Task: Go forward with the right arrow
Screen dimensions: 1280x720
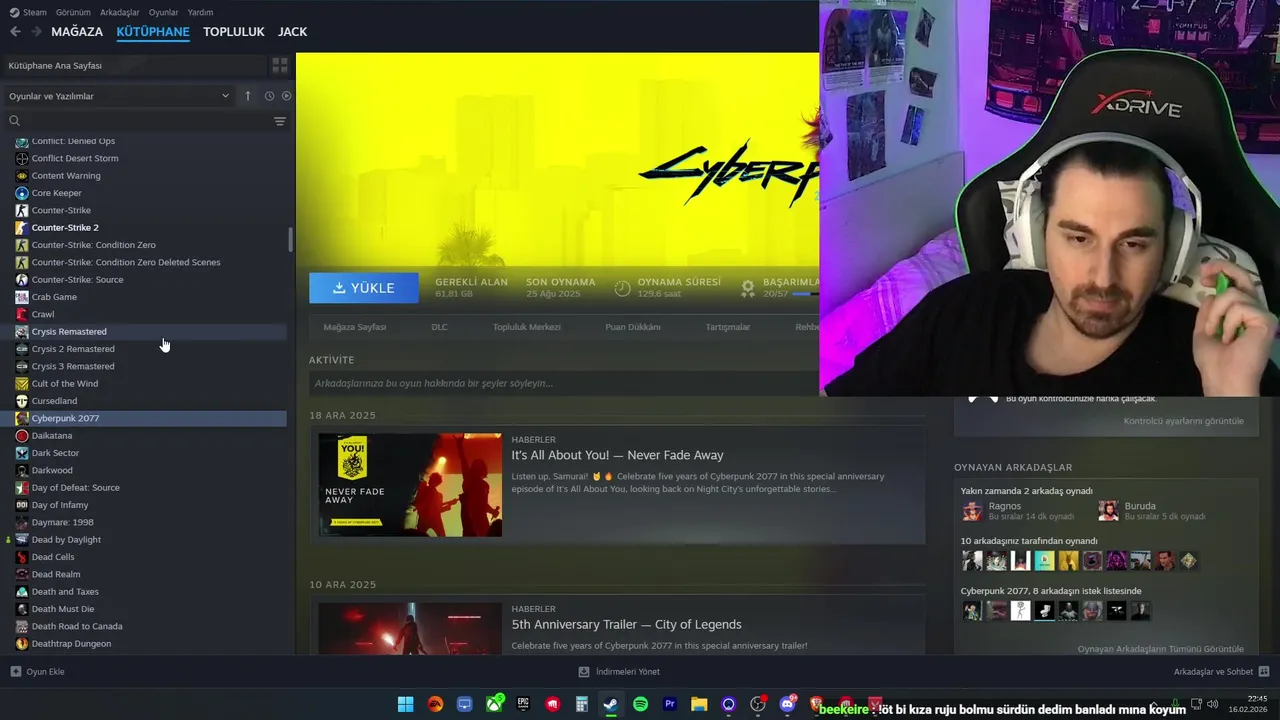Action: point(36,32)
